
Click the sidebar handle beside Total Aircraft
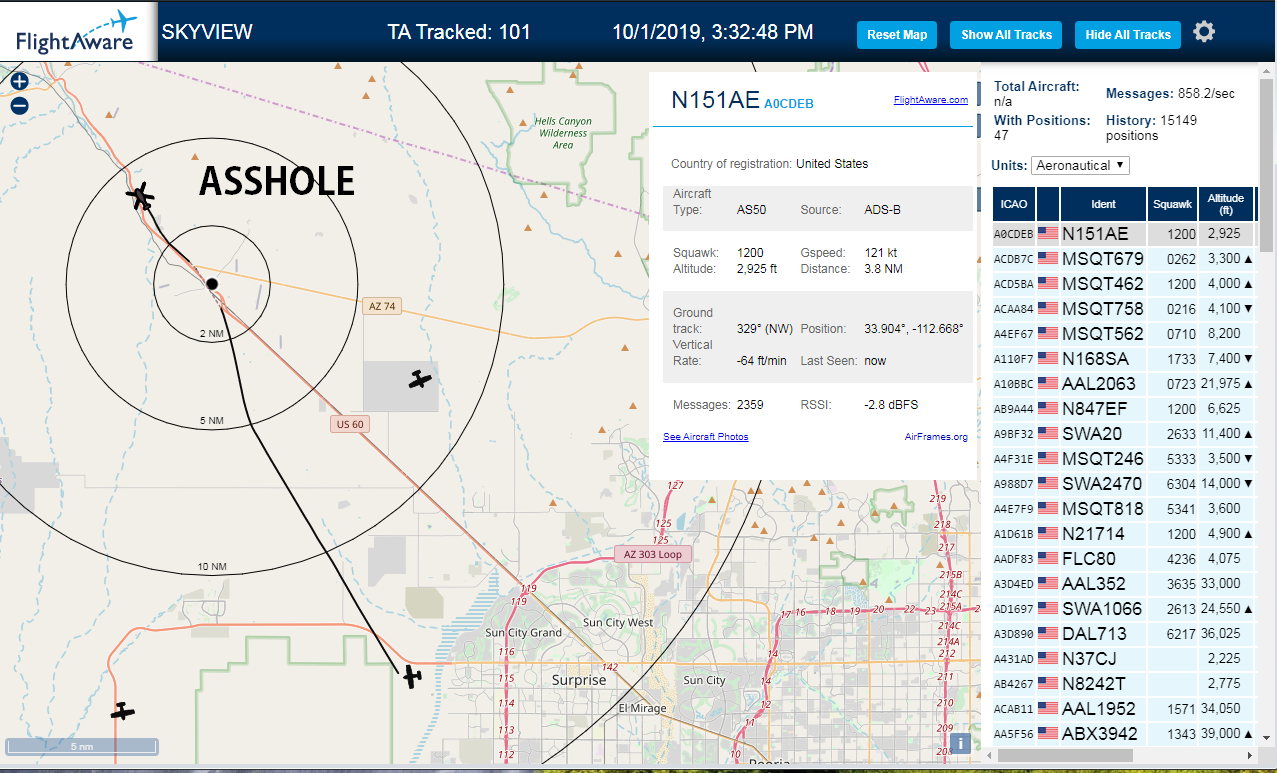(x=978, y=94)
